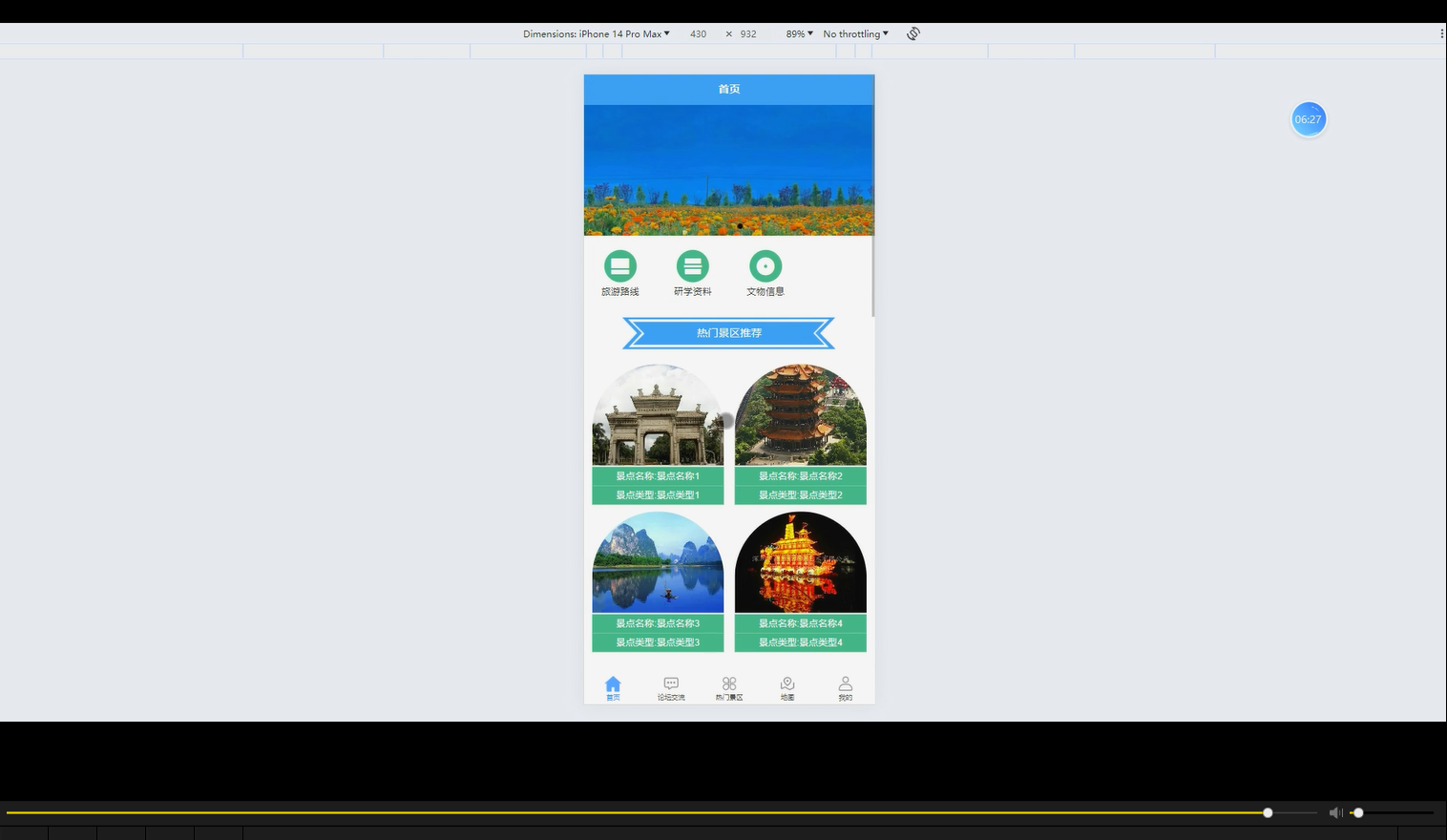The width and height of the screenshot is (1447, 840).
Task: Click the floating 06:27 timer bubble
Action: [1309, 118]
